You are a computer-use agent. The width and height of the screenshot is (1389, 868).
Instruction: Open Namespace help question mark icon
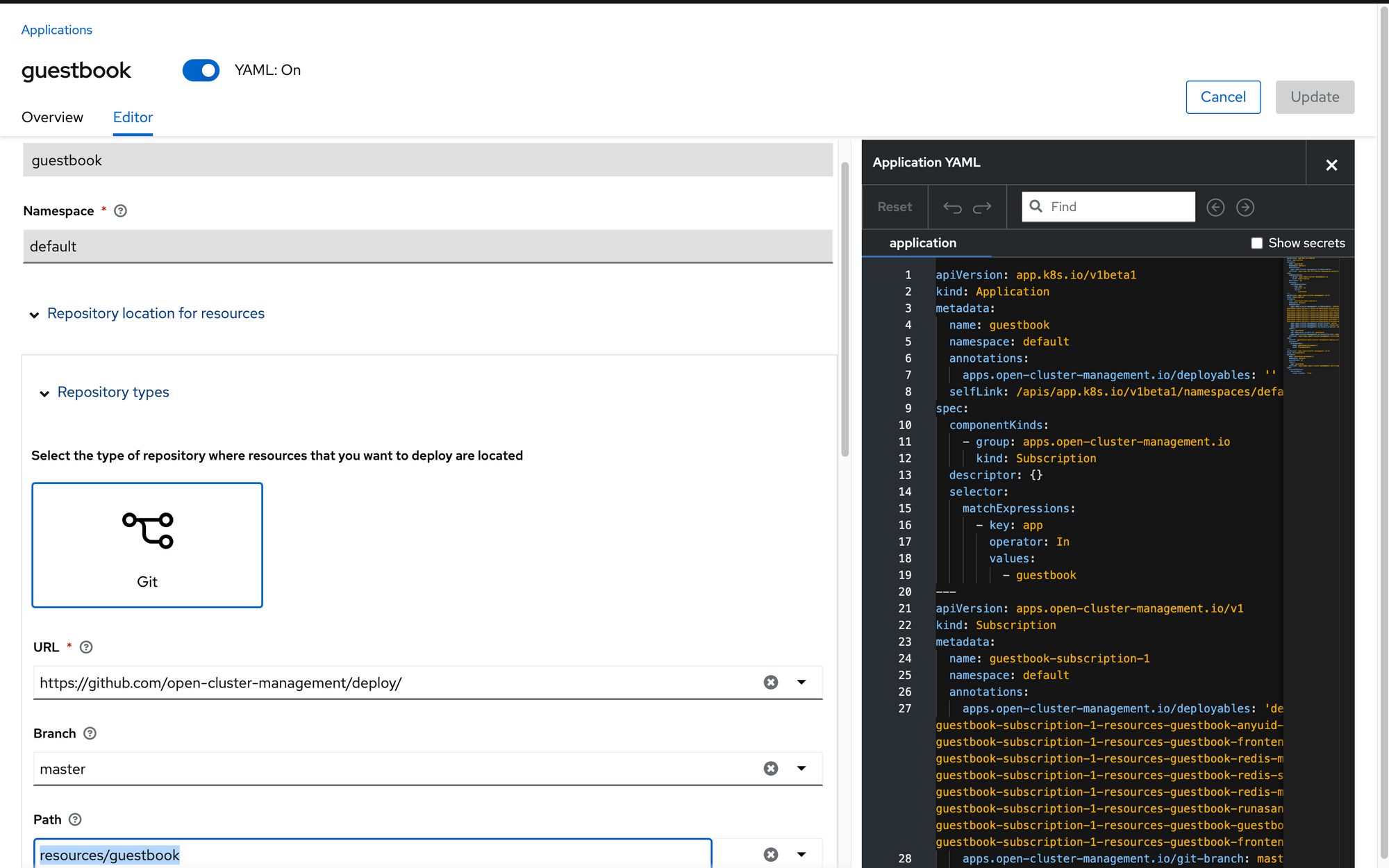[120, 211]
